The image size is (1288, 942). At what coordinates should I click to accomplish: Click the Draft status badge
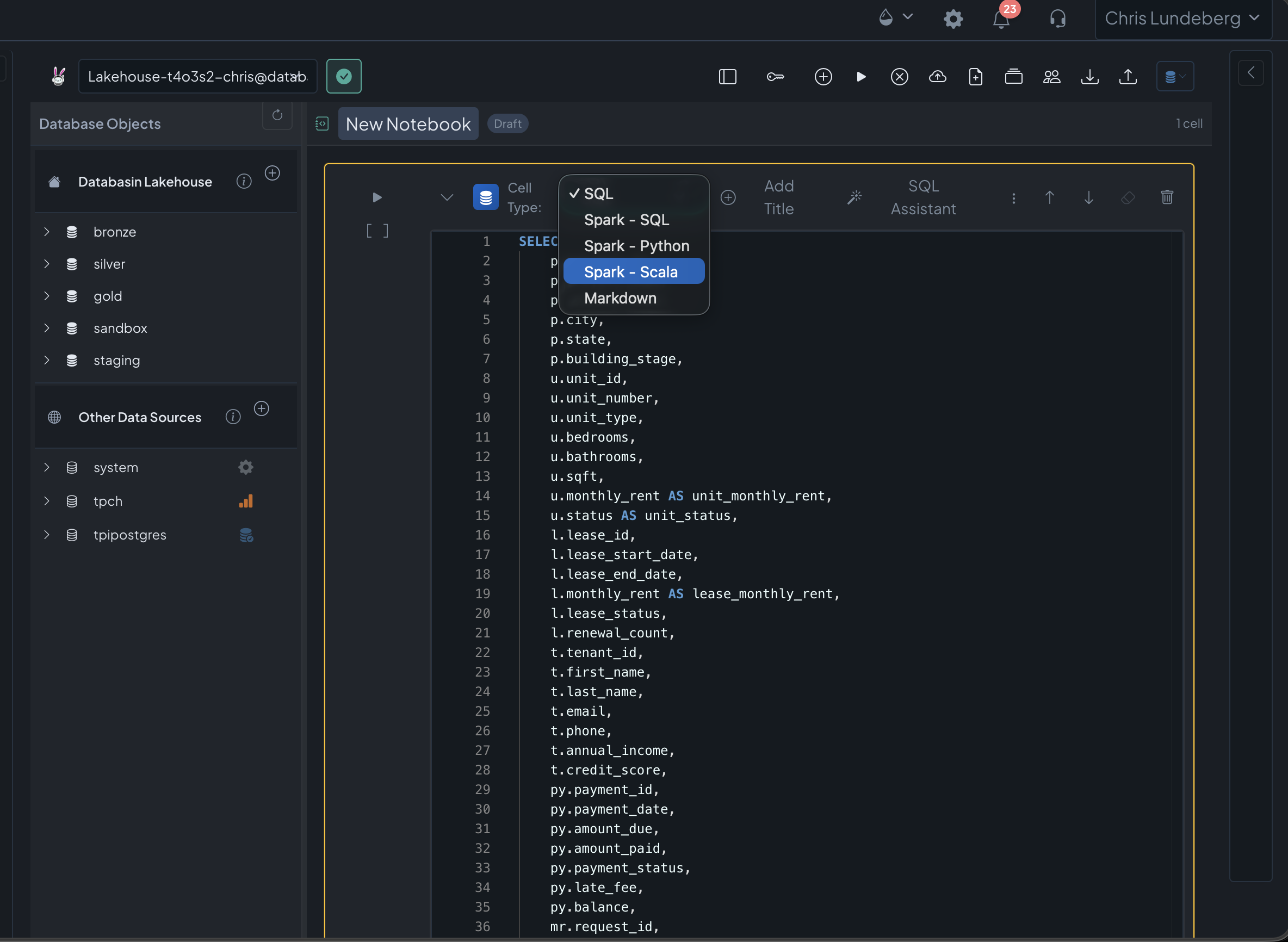507,124
